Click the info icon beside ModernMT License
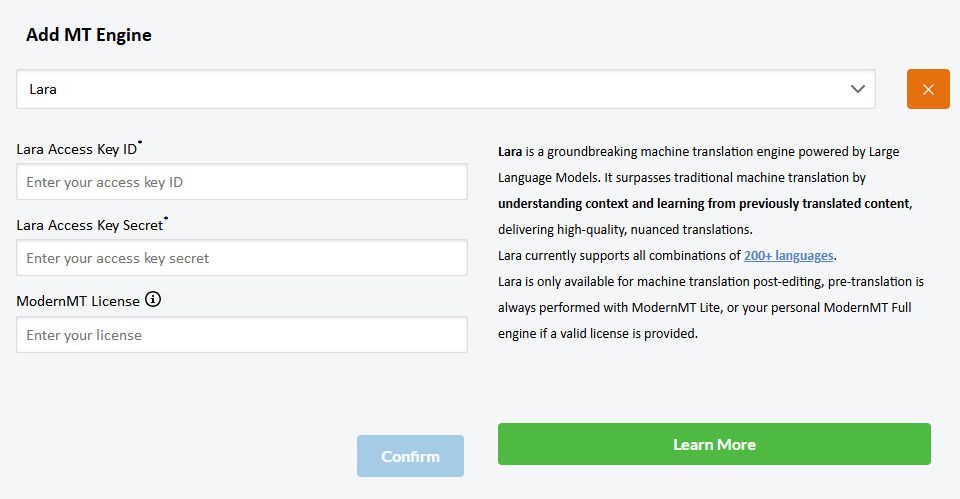960x499 pixels. click(153, 299)
